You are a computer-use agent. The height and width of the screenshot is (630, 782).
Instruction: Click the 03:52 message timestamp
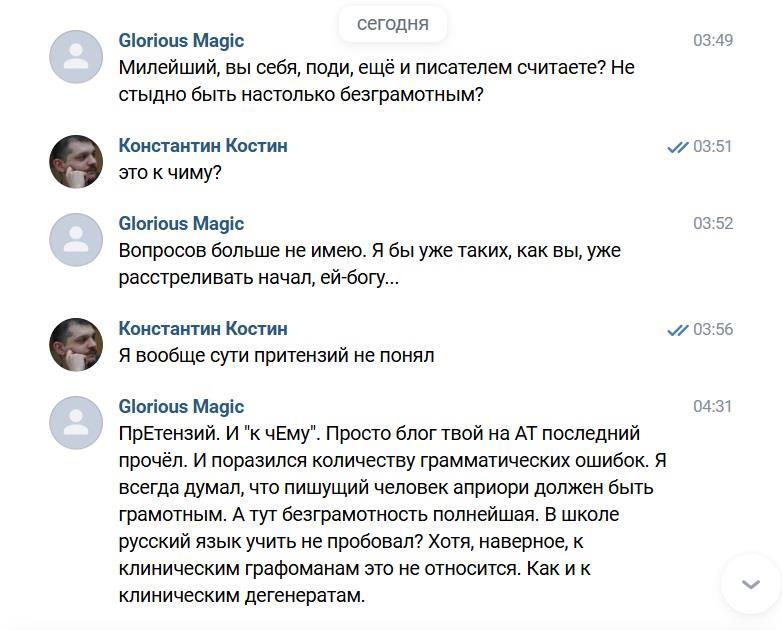(713, 224)
